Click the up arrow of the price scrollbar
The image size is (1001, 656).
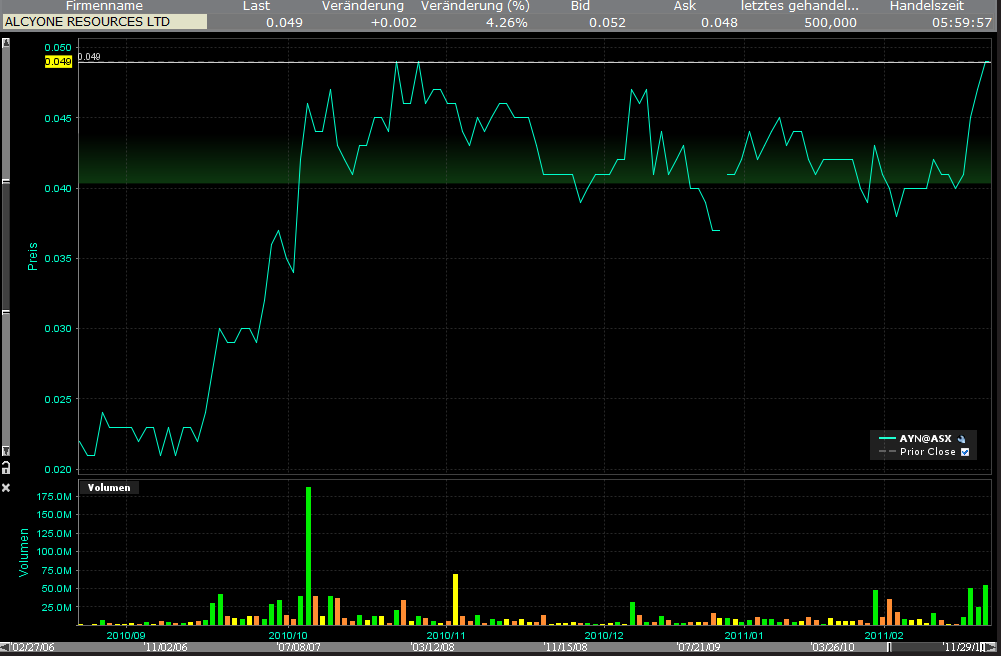click(6, 44)
